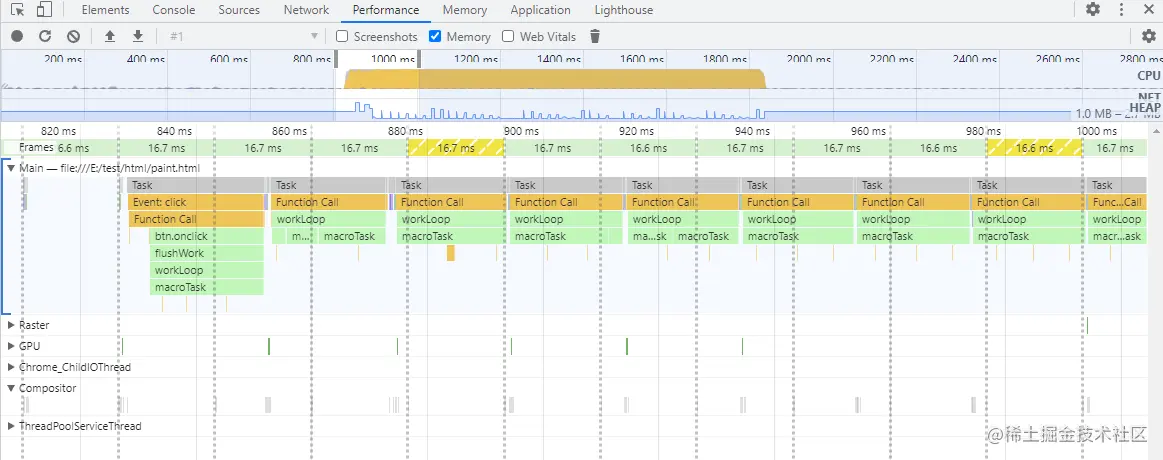Select the first Task bar above Event: click

click(x=196, y=185)
